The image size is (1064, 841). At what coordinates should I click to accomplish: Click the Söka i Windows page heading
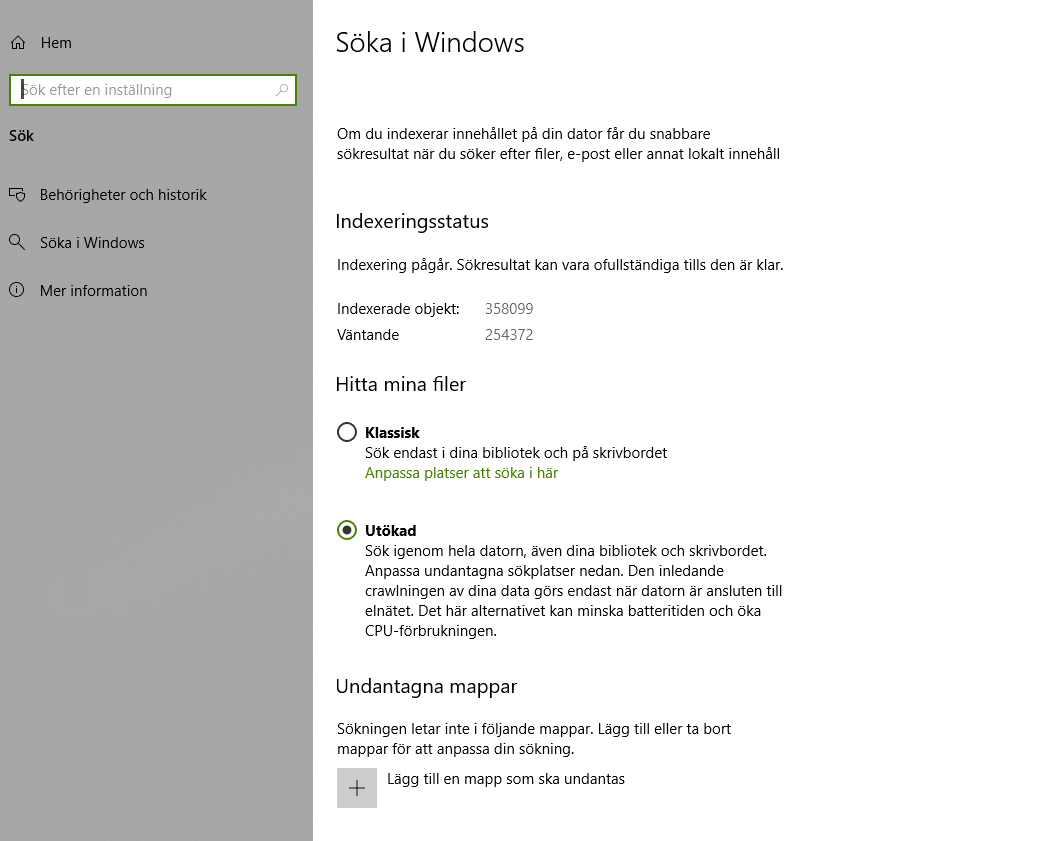(x=430, y=42)
